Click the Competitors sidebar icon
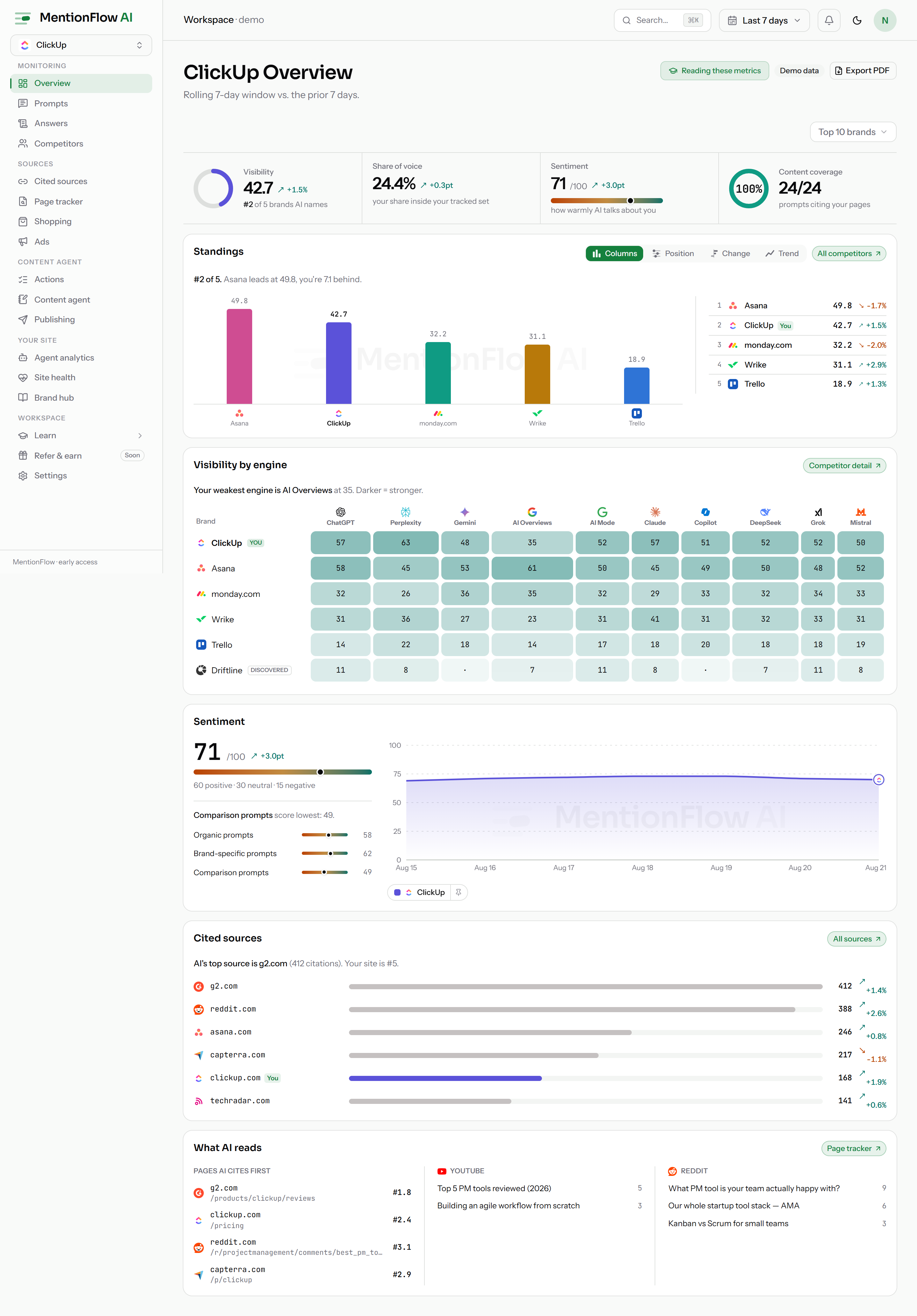 point(23,143)
